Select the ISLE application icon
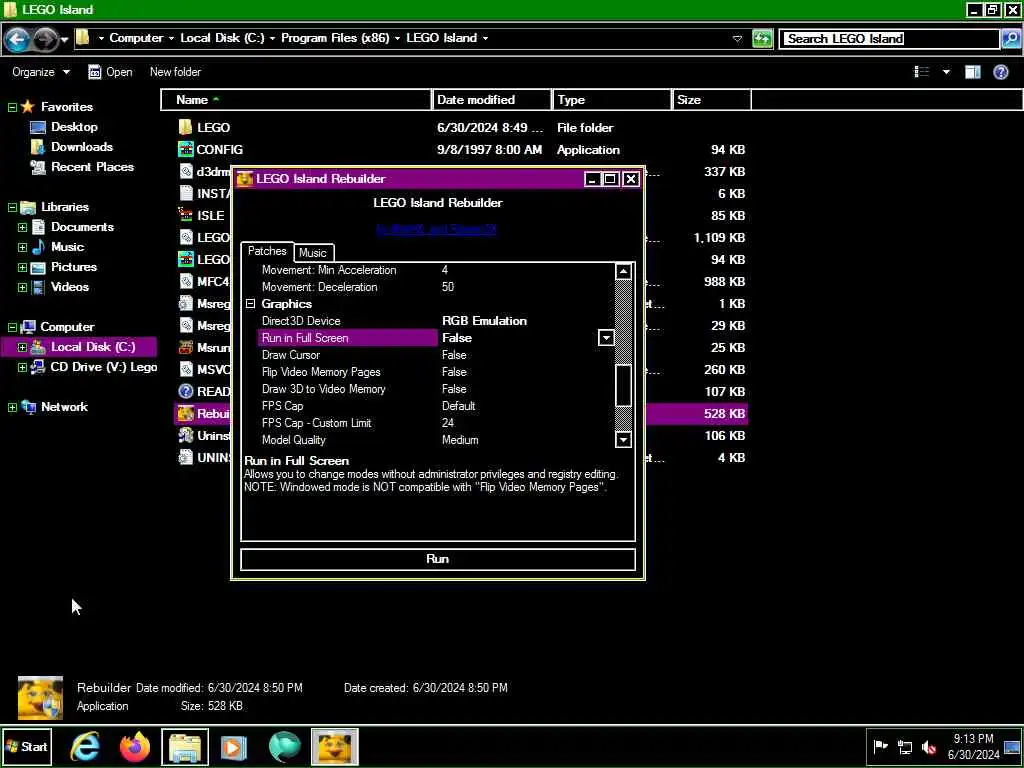The image size is (1024, 768). tap(185, 216)
